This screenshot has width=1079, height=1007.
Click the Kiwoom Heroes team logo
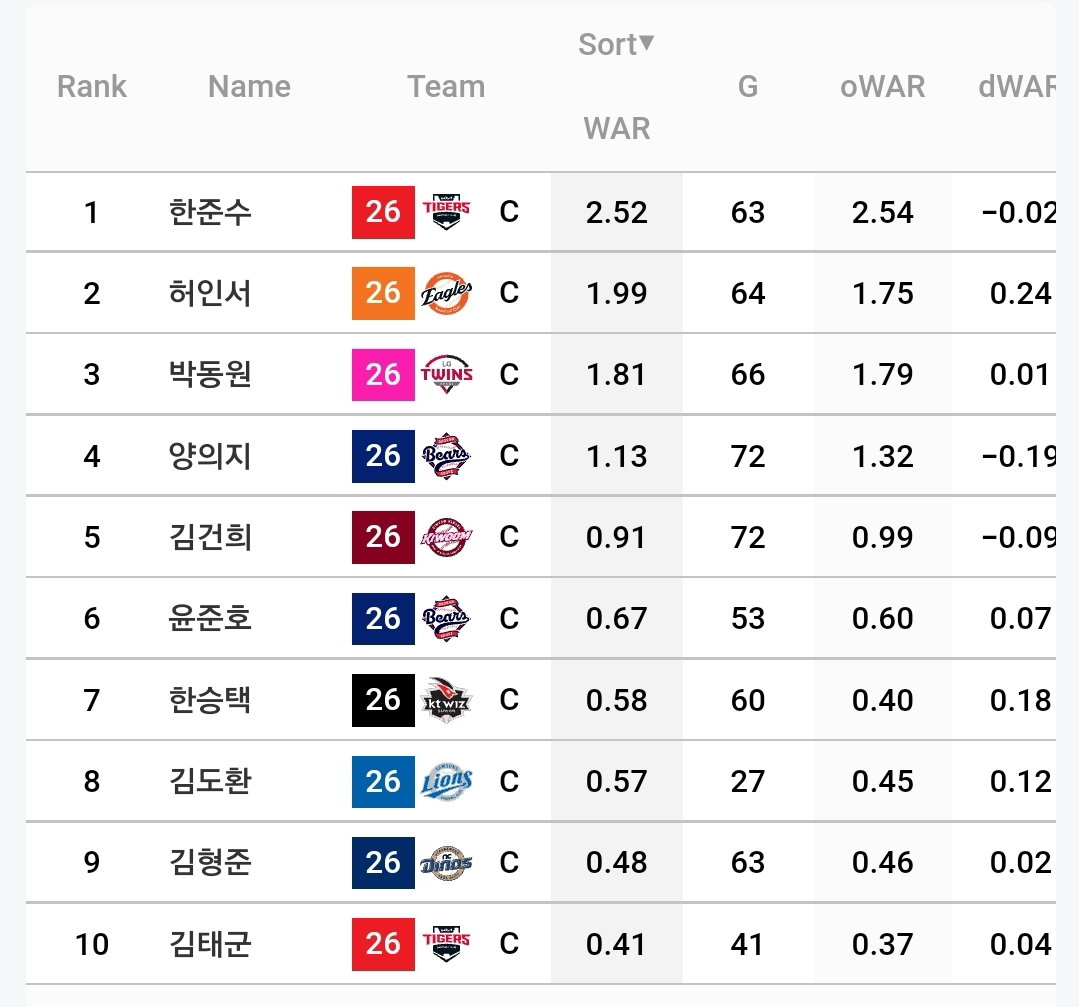(446, 537)
